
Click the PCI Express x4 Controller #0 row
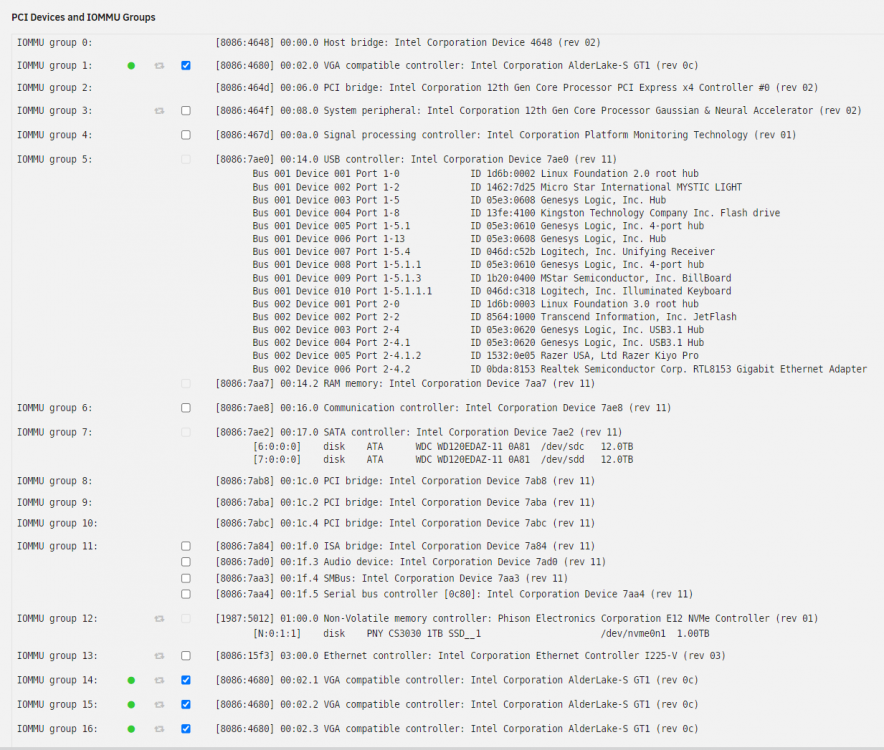click(x=517, y=88)
